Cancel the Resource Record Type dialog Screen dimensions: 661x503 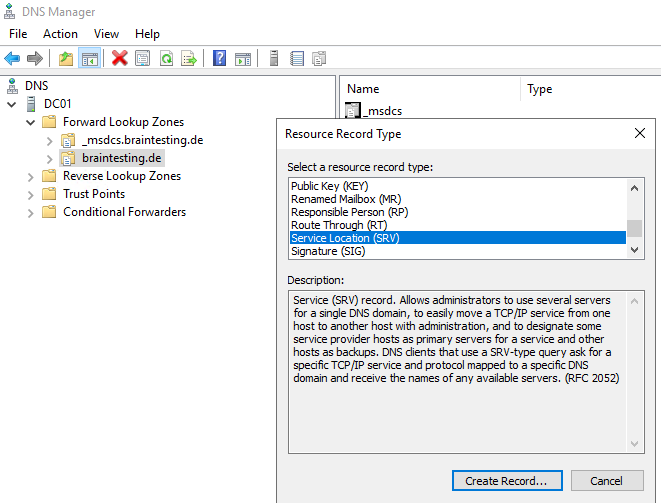click(606, 481)
